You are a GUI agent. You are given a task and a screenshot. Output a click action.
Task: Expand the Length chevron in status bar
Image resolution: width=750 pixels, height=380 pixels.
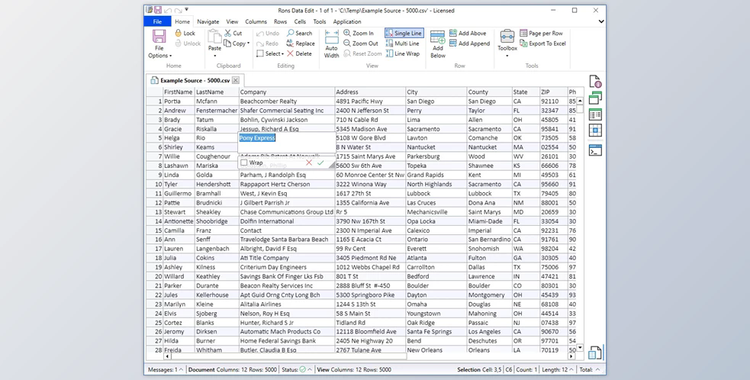point(571,369)
